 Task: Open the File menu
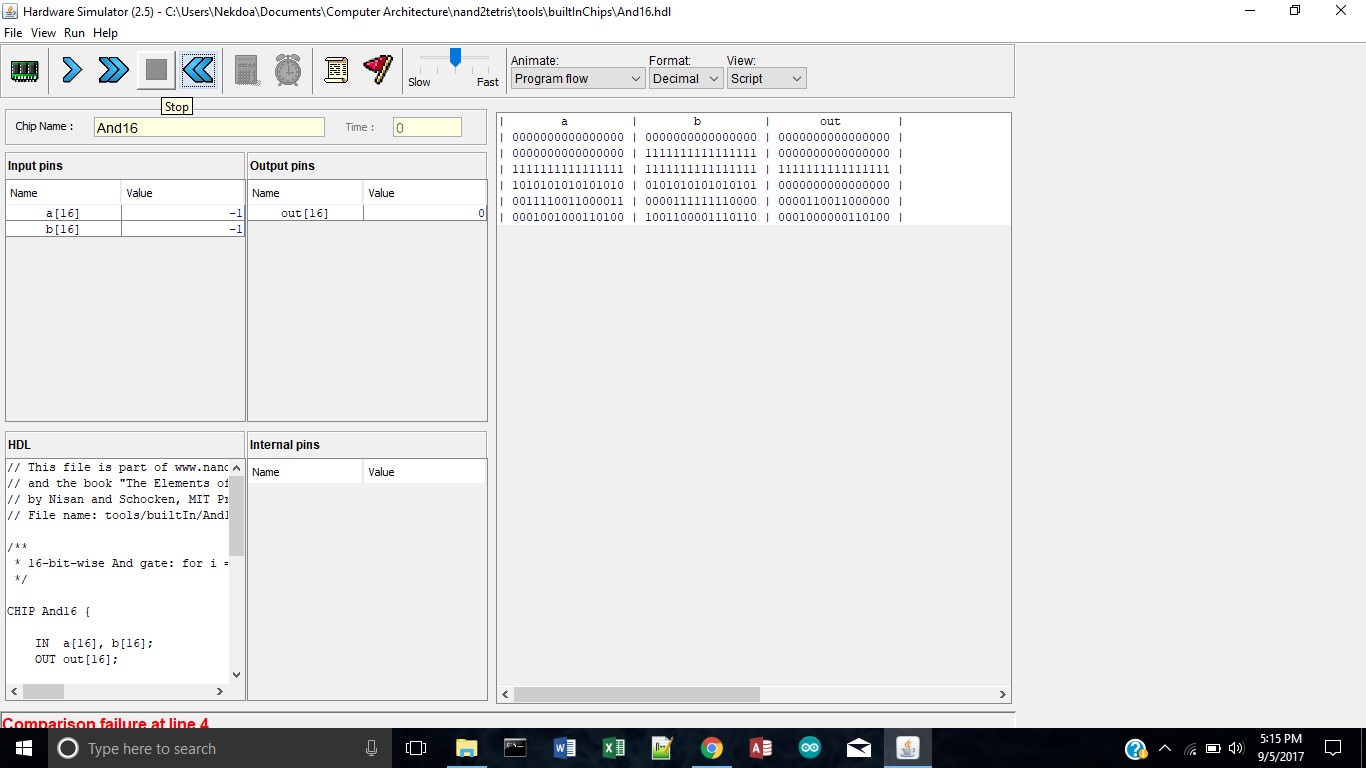click(13, 33)
